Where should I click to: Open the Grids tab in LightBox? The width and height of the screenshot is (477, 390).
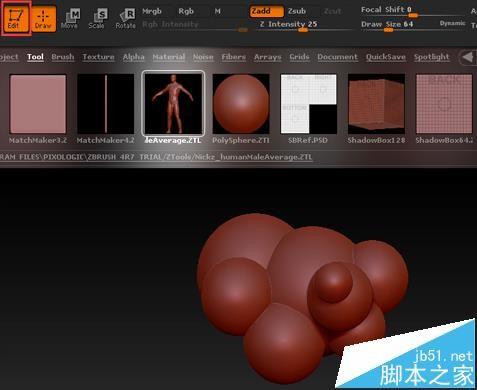pyautogui.click(x=299, y=57)
